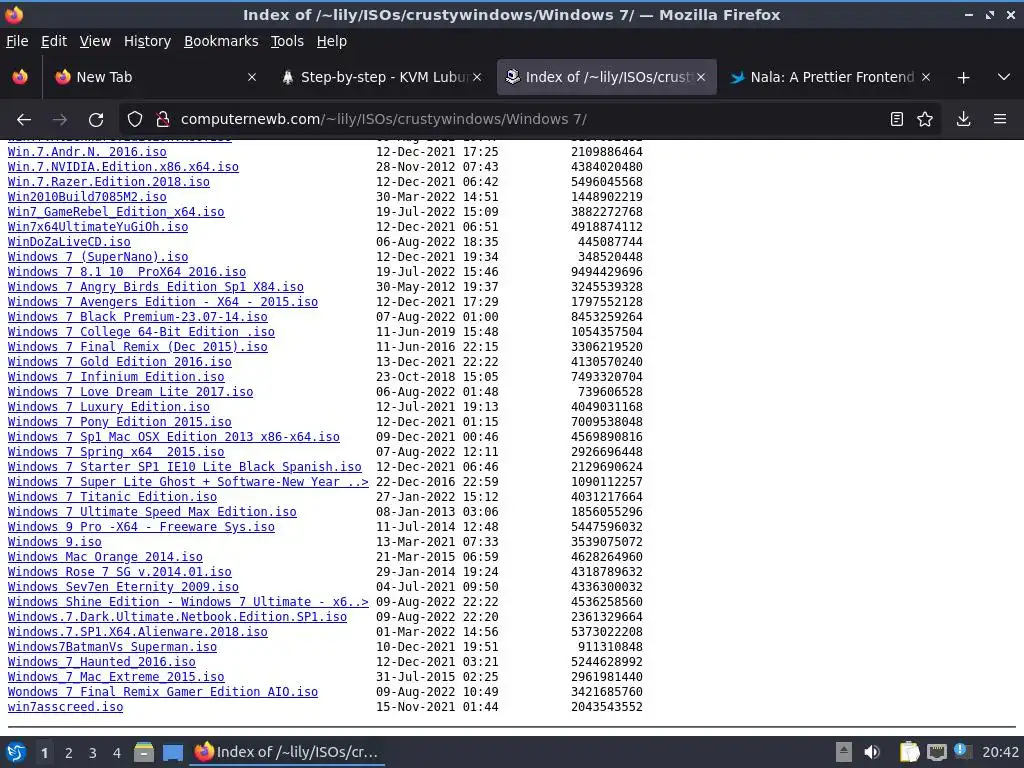1024x768 pixels.
Task: Open Windows_9.iso link
Action: tap(54, 542)
